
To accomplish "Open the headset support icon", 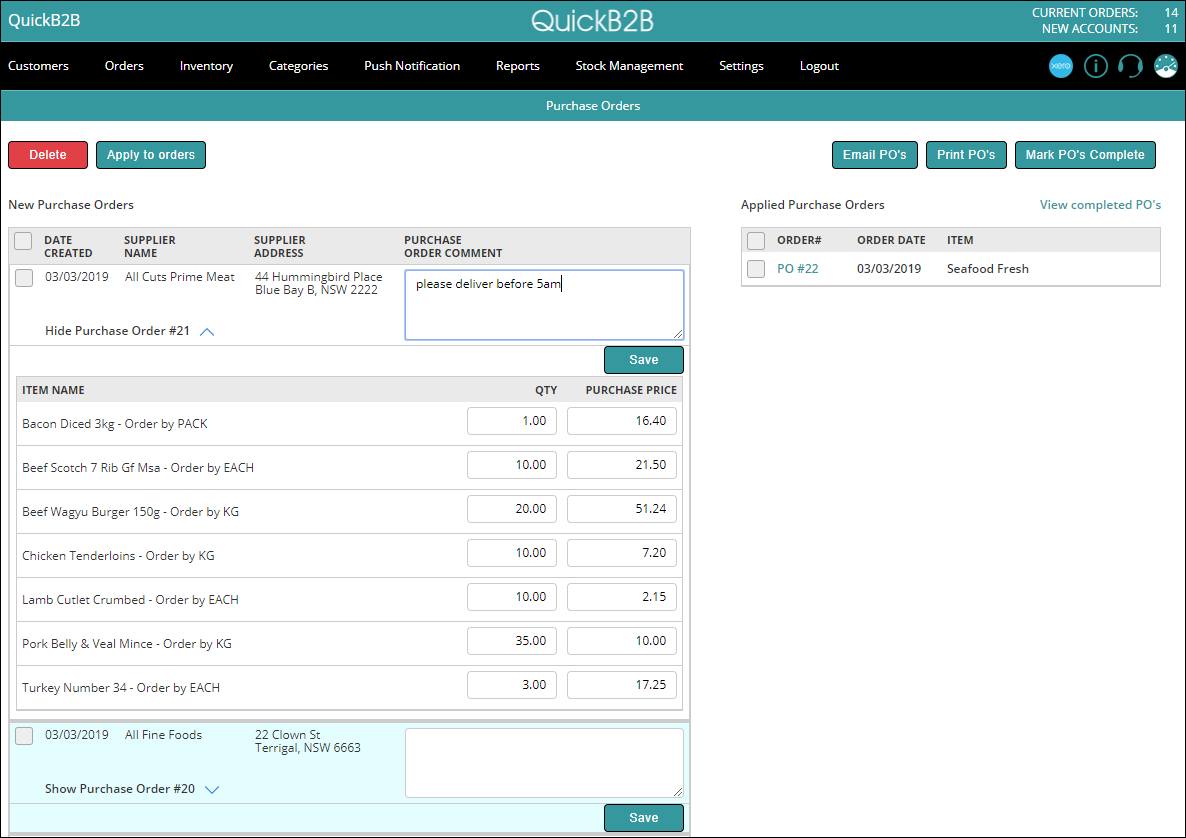I will [x=1130, y=67].
